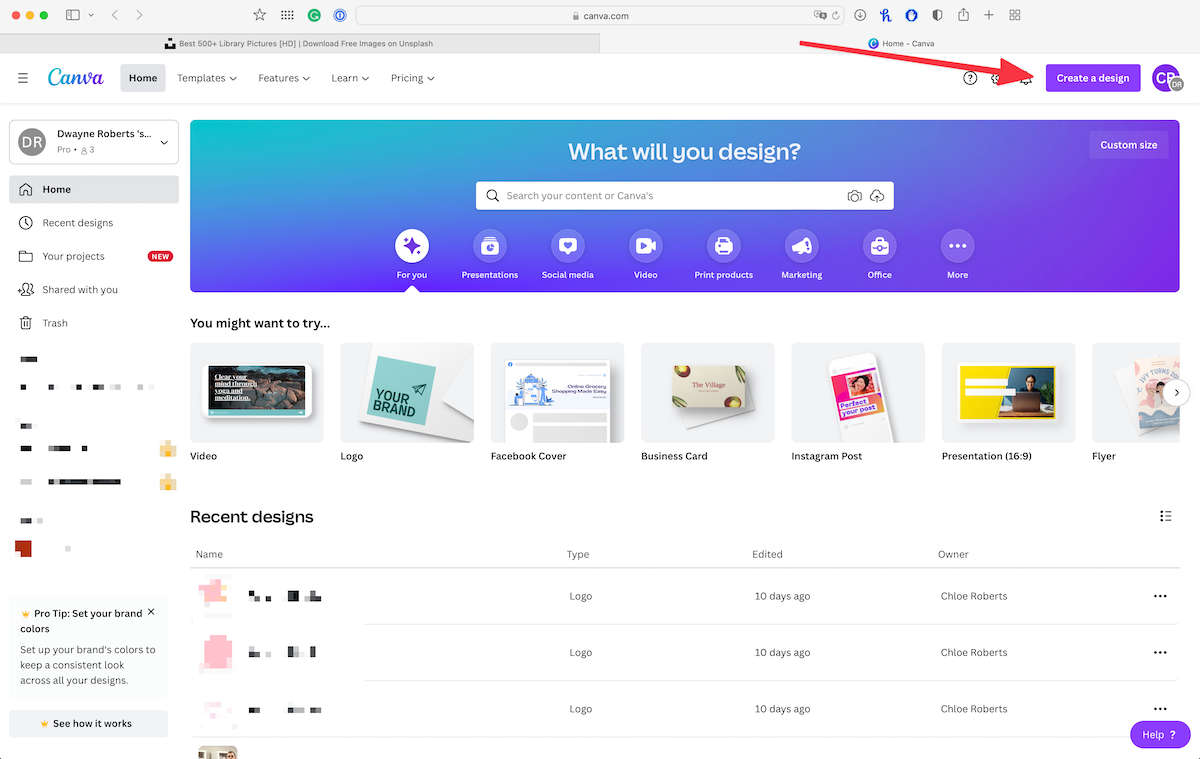Viewport: 1200px width, 759px height.
Task: Open the More categories icon
Action: (958, 245)
